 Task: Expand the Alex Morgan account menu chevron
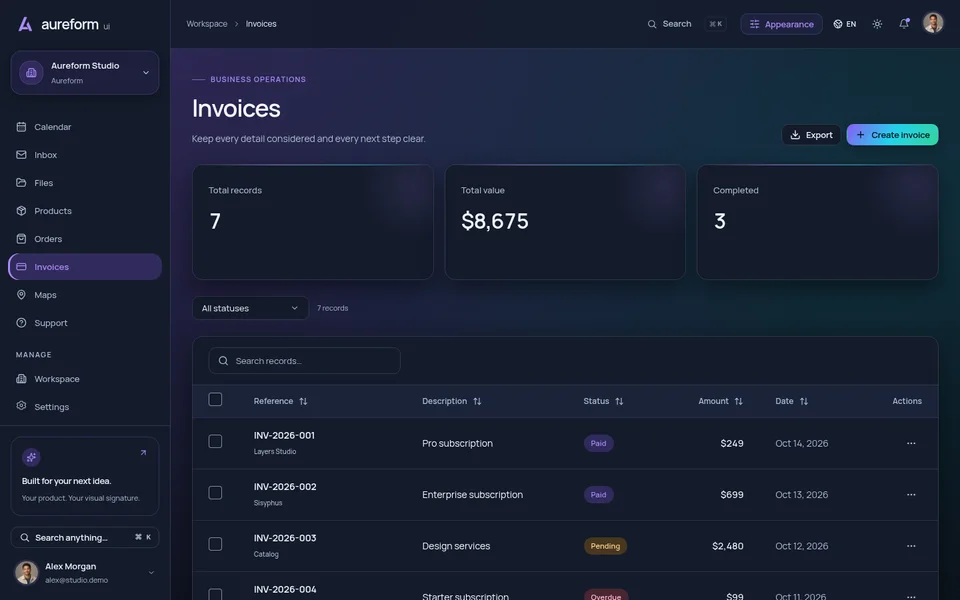point(151,573)
